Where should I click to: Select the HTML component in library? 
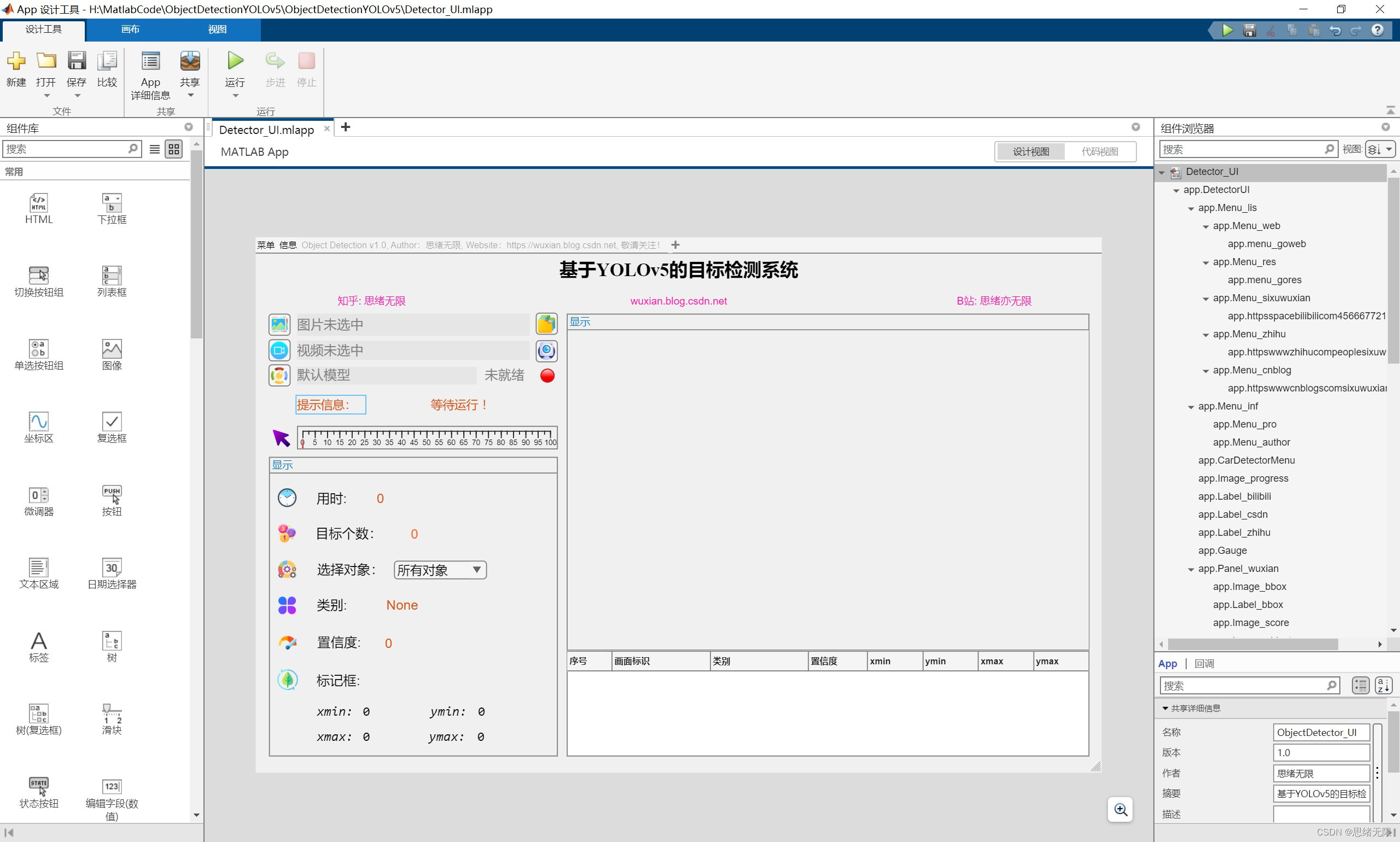pyautogui.click(x=39, y=209)
